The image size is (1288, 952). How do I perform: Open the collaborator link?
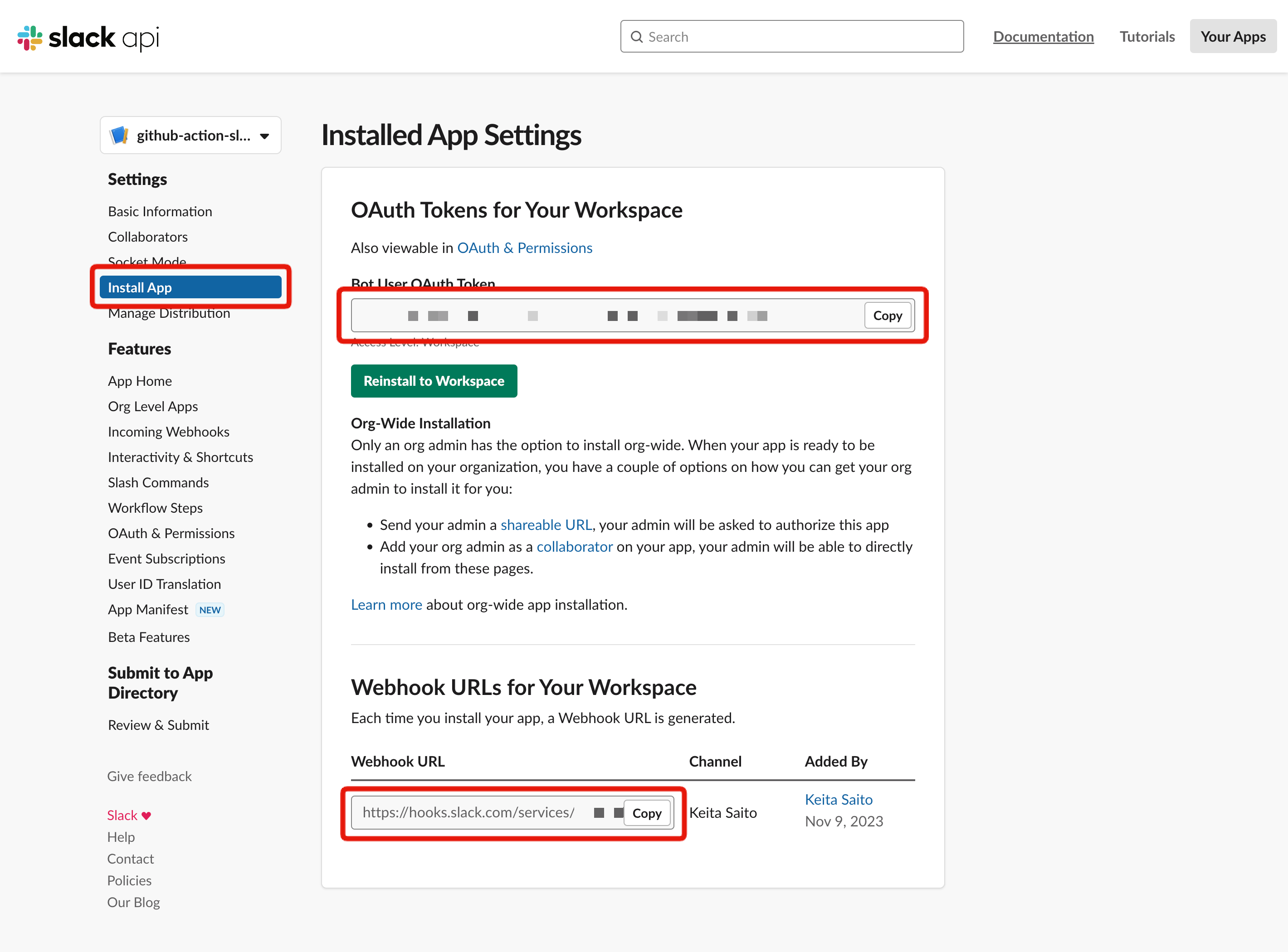(x=574, y=546)
